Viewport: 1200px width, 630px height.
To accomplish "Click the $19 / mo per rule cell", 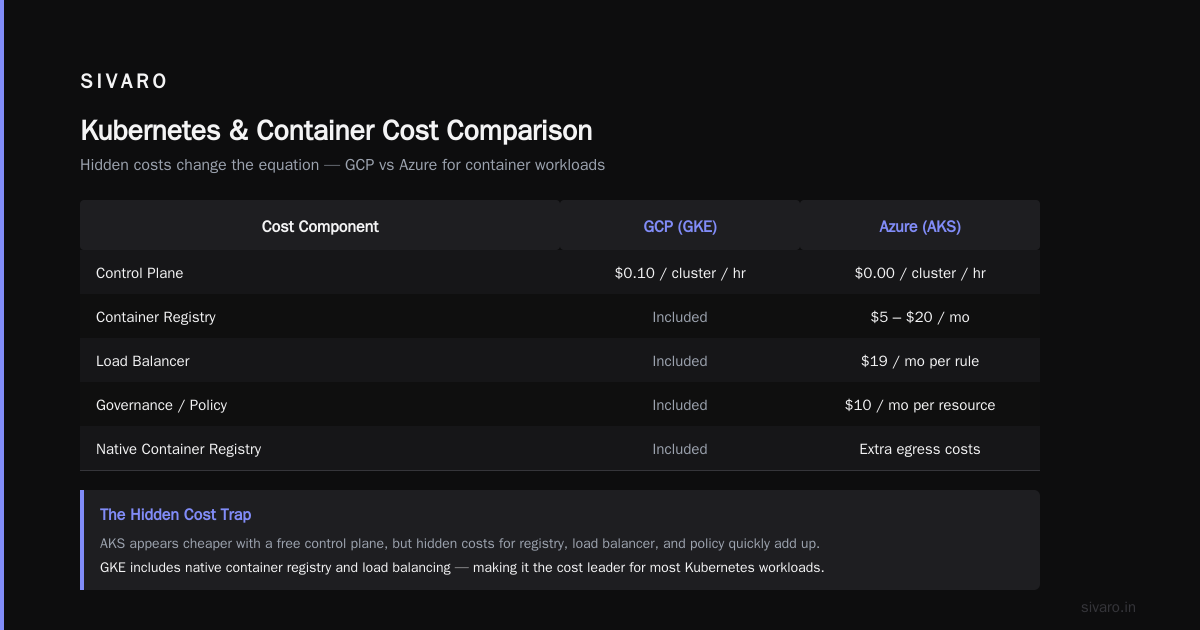I will 920,361.
